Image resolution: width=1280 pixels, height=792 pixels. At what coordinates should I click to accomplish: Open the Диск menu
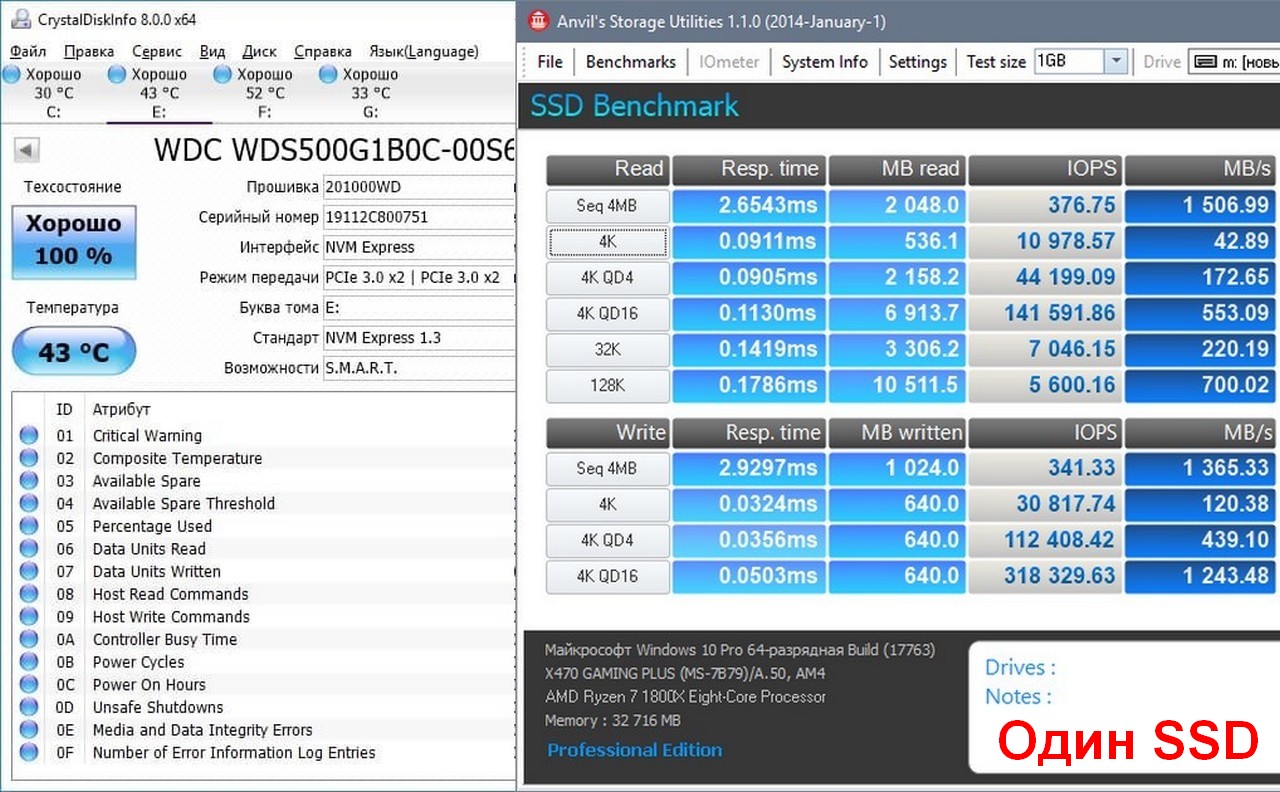(x=260, y=51)
